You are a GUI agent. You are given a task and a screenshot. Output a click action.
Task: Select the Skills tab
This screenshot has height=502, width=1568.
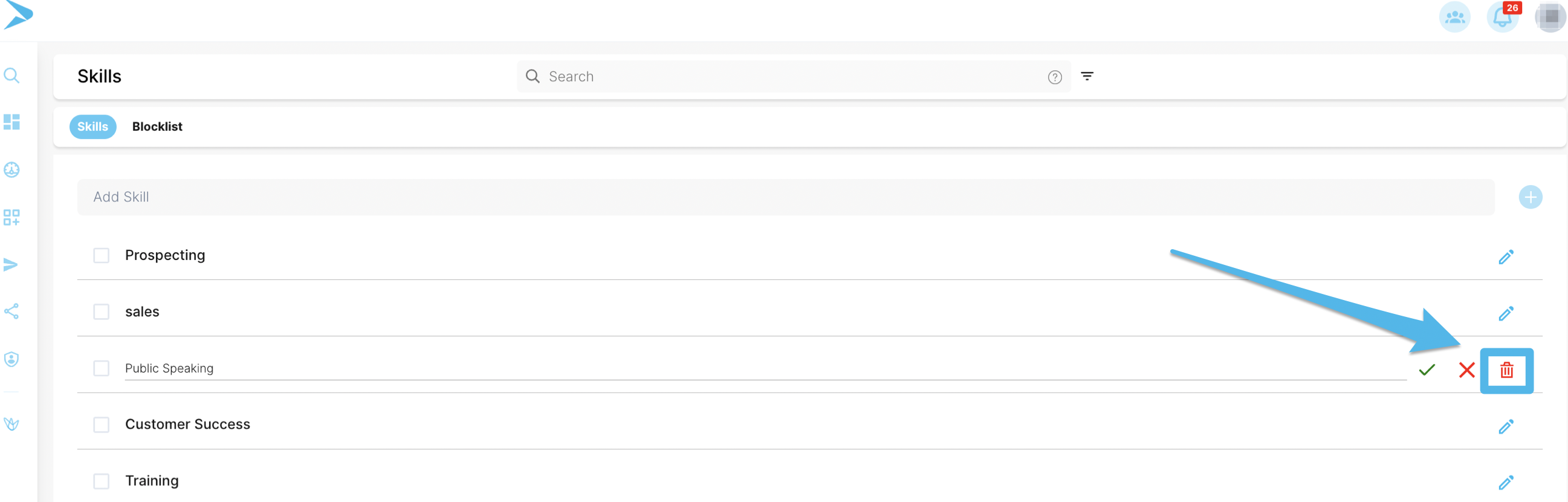coord(92,127)
